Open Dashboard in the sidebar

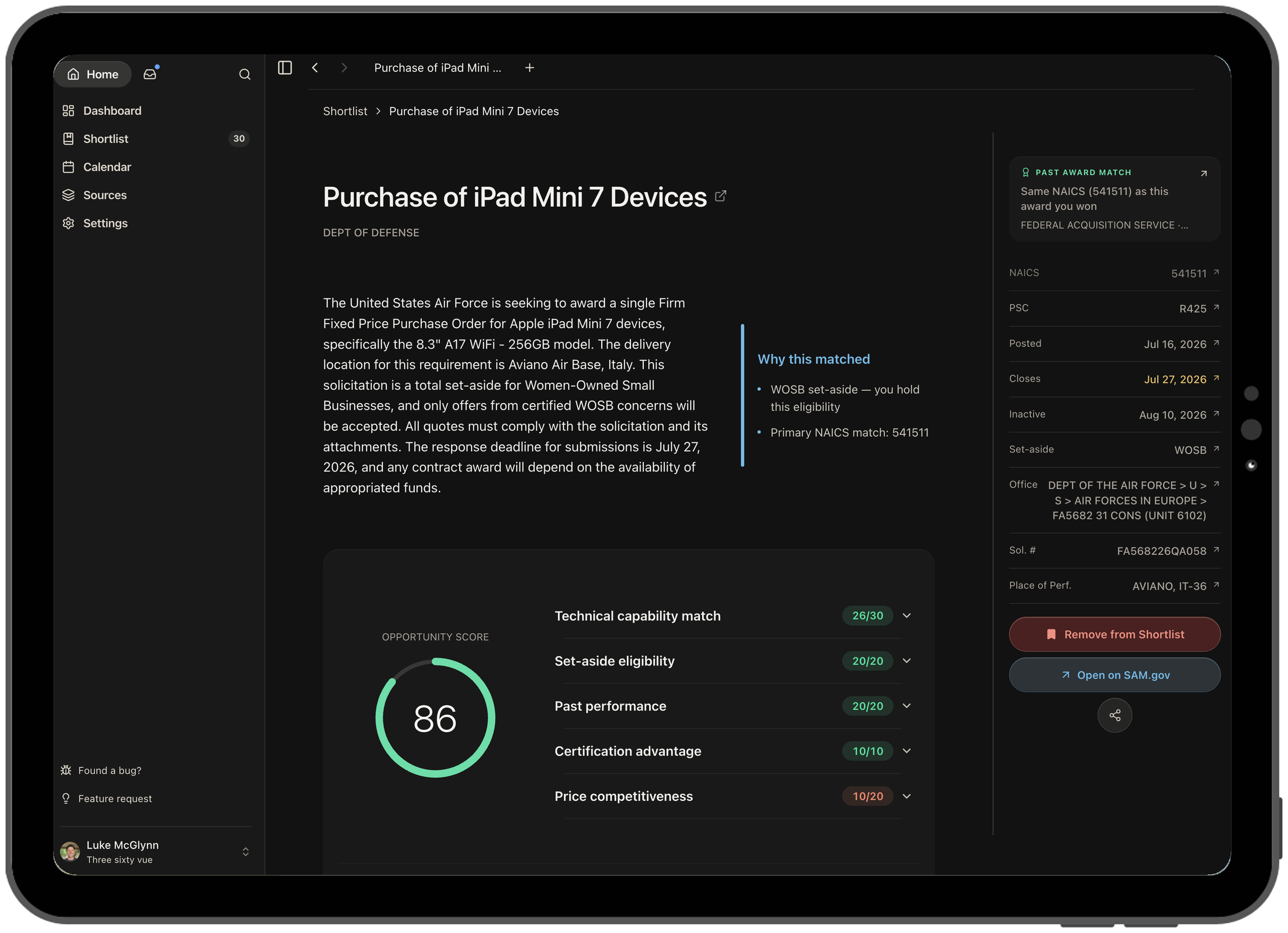click(x=156, y=111)
